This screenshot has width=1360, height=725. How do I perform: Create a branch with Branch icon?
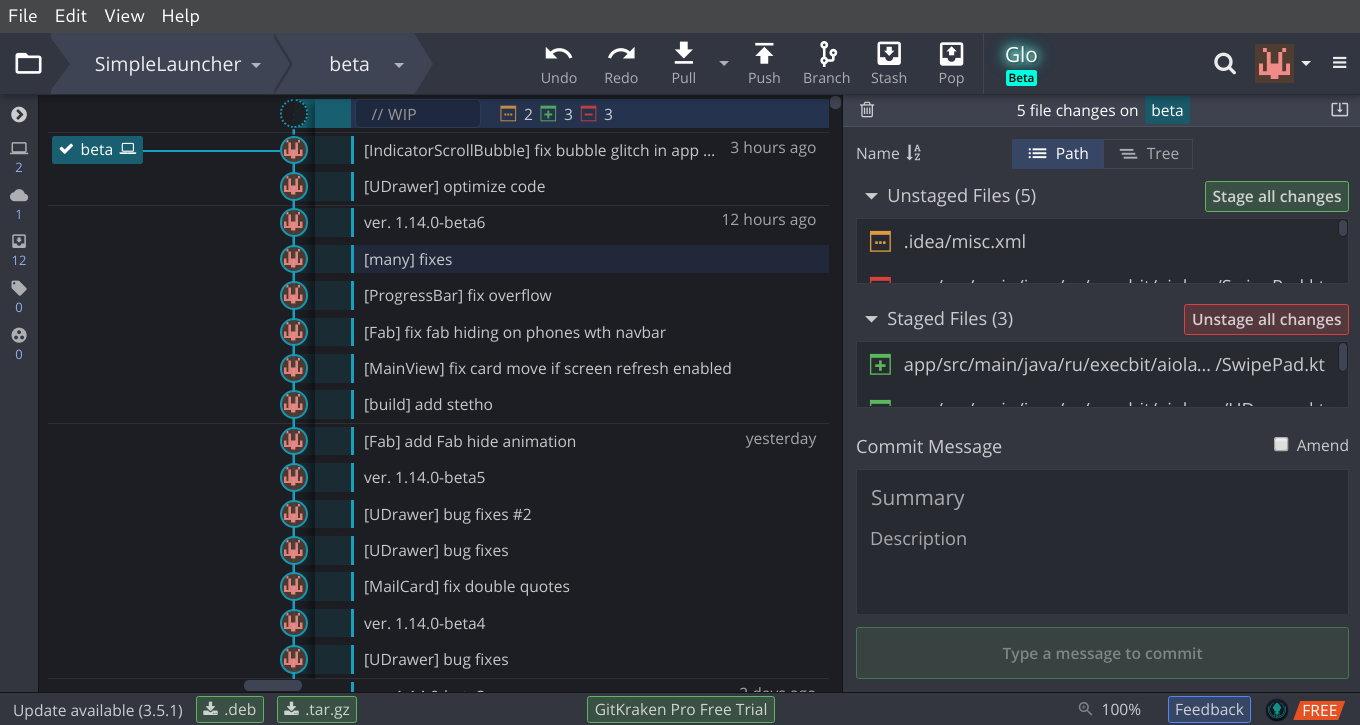(827, 54)
